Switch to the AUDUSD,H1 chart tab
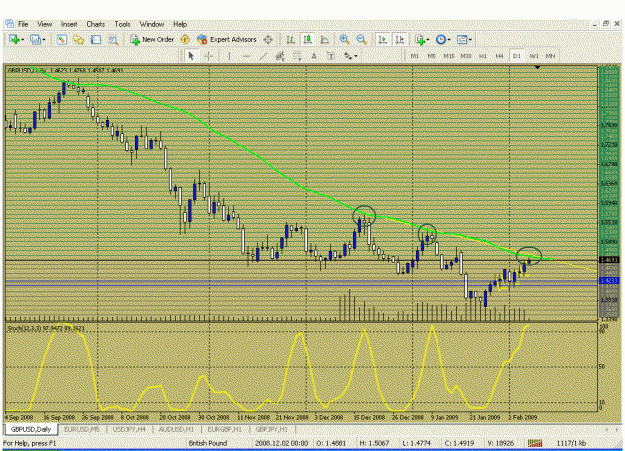625x451 pixels. pyautogui.click(x=177, y=429)
